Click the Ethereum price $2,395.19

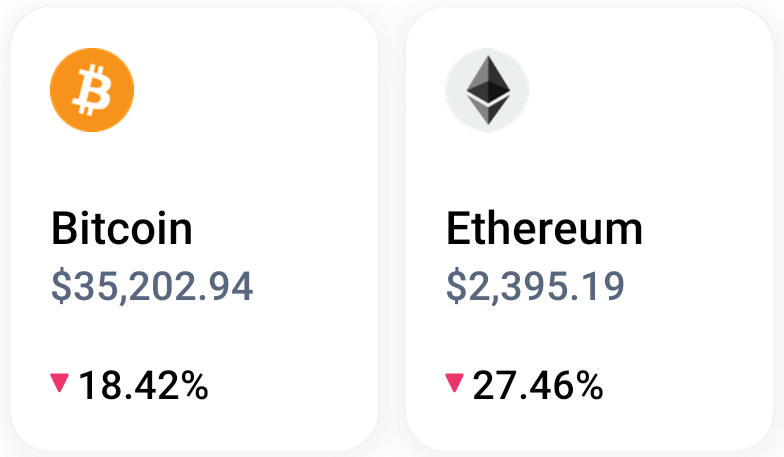click(535, 286)
